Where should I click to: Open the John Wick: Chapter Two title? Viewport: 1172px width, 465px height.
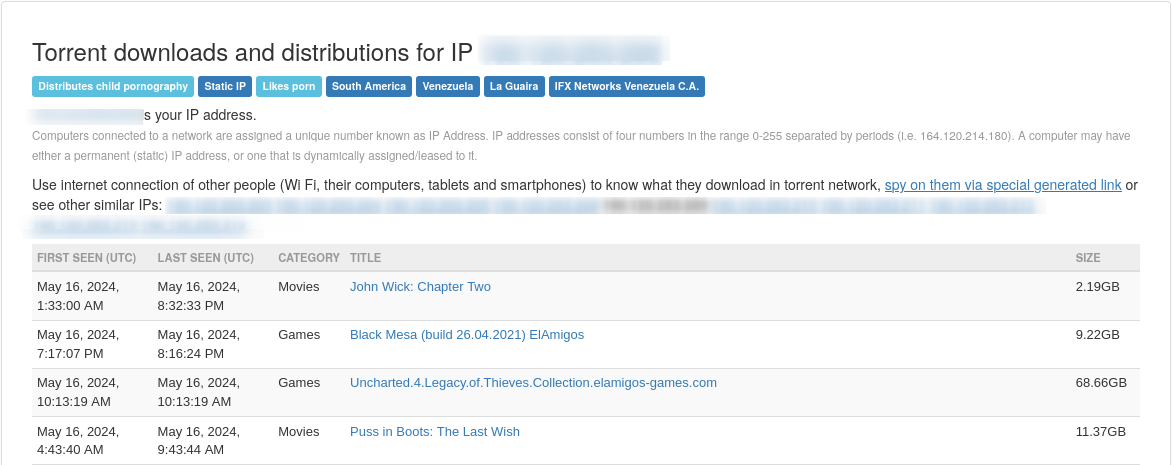tap(420, 287)
